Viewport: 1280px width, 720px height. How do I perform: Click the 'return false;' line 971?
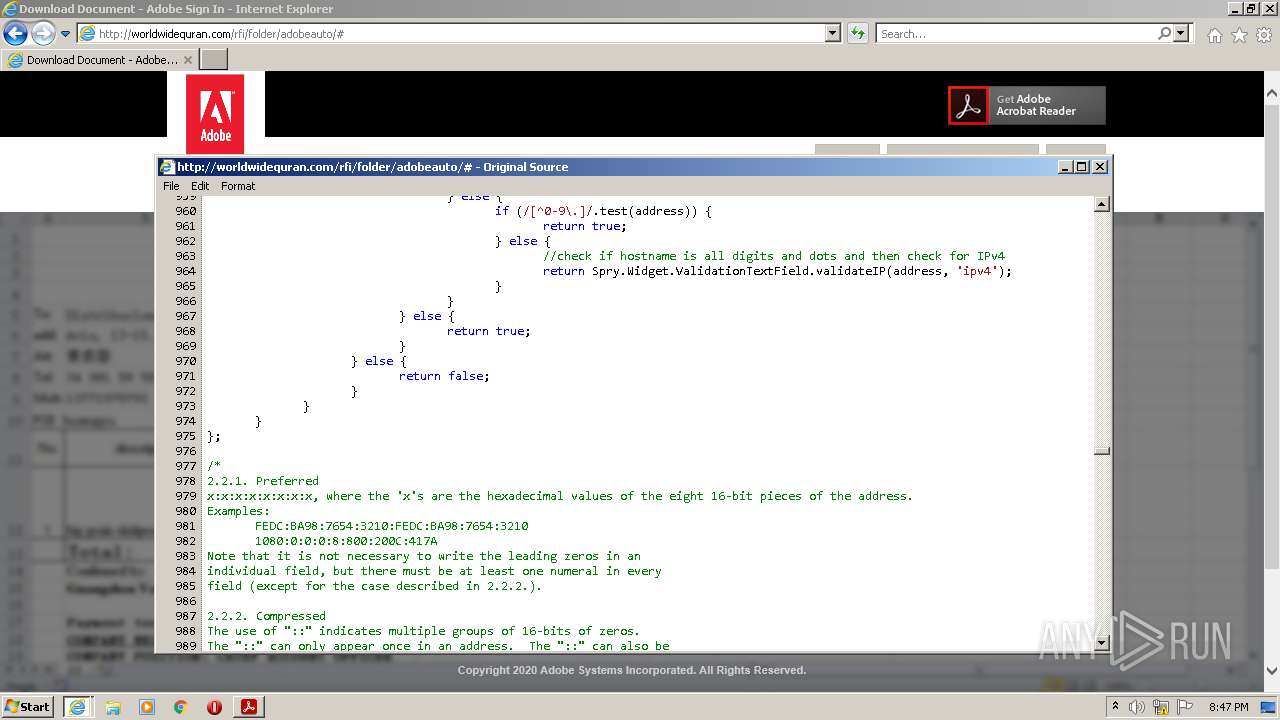pyautogui.click(x=444, y=376)
